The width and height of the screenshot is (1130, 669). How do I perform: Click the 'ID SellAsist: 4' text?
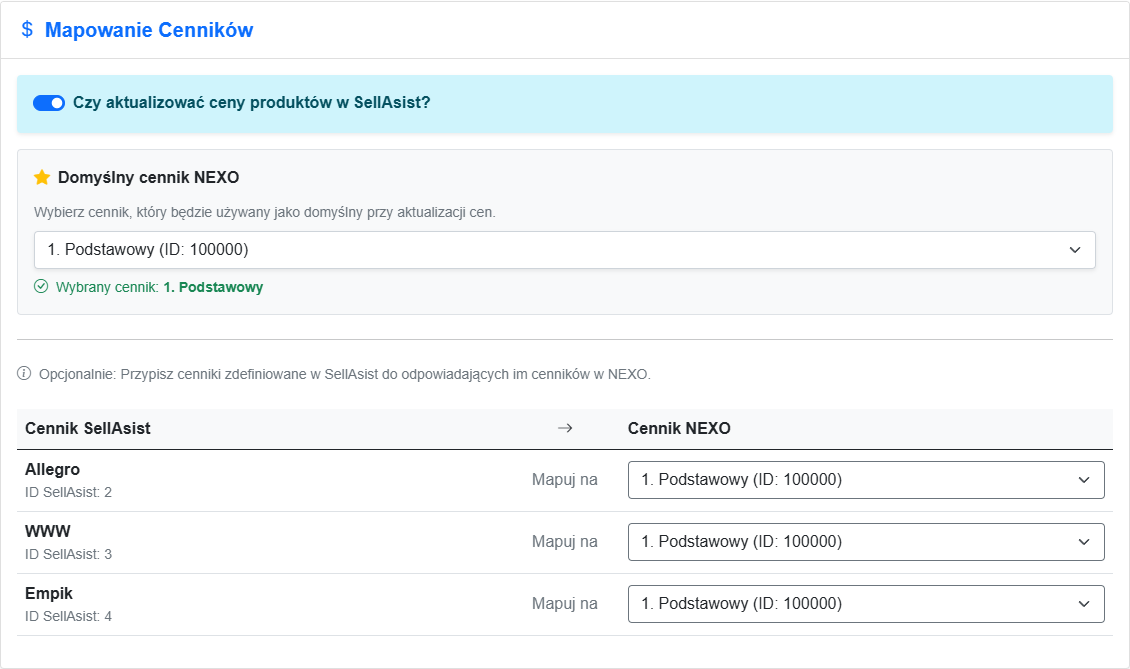(68, 616)
